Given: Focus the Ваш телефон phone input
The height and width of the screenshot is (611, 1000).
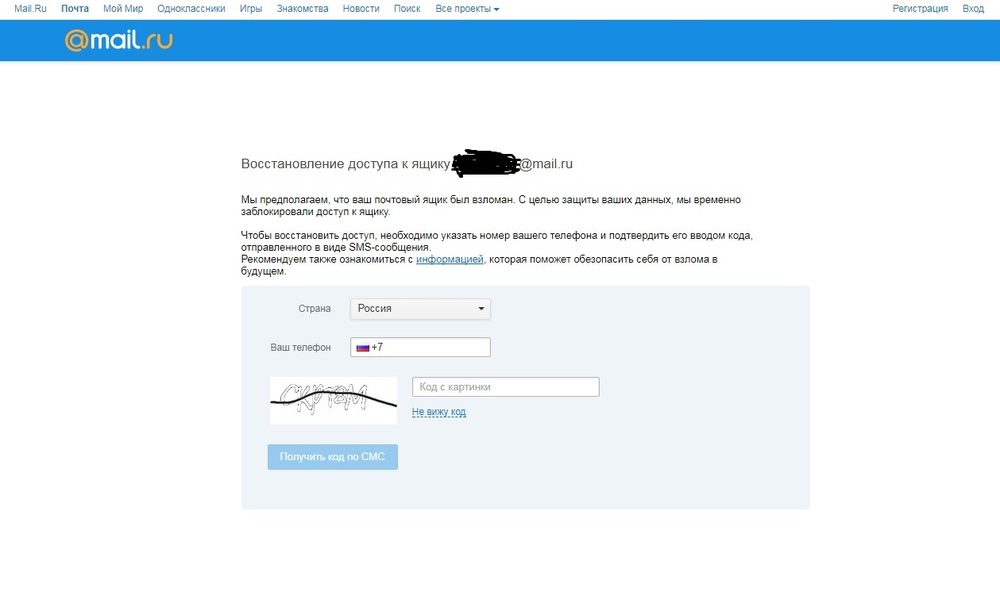Looking at the screenshot, I should (420, 347).
